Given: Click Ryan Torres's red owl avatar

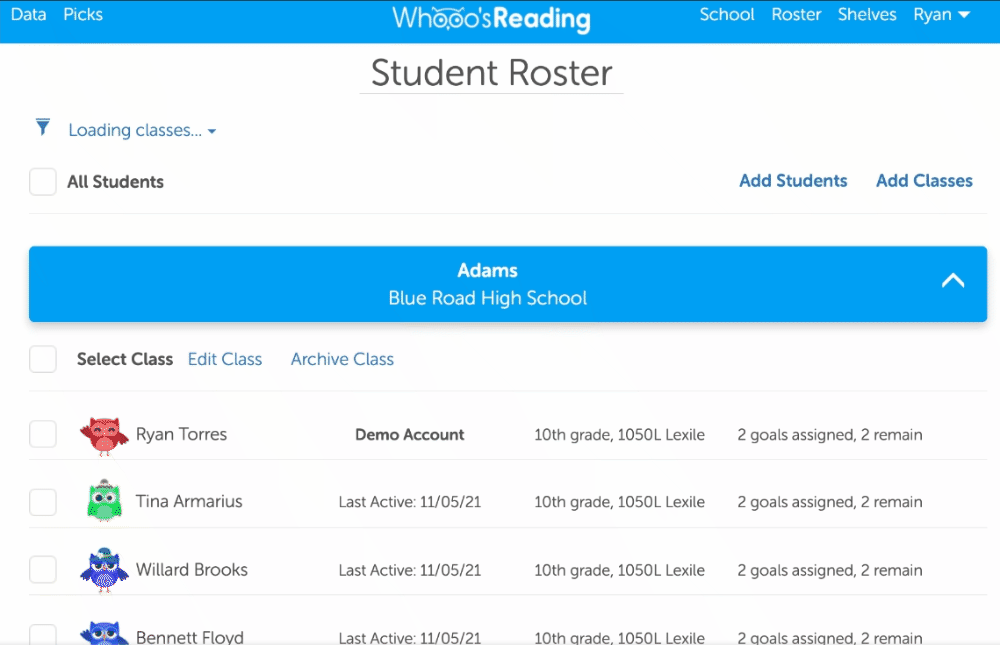Looking at the screenshot, I should click(x=105, y=435).
